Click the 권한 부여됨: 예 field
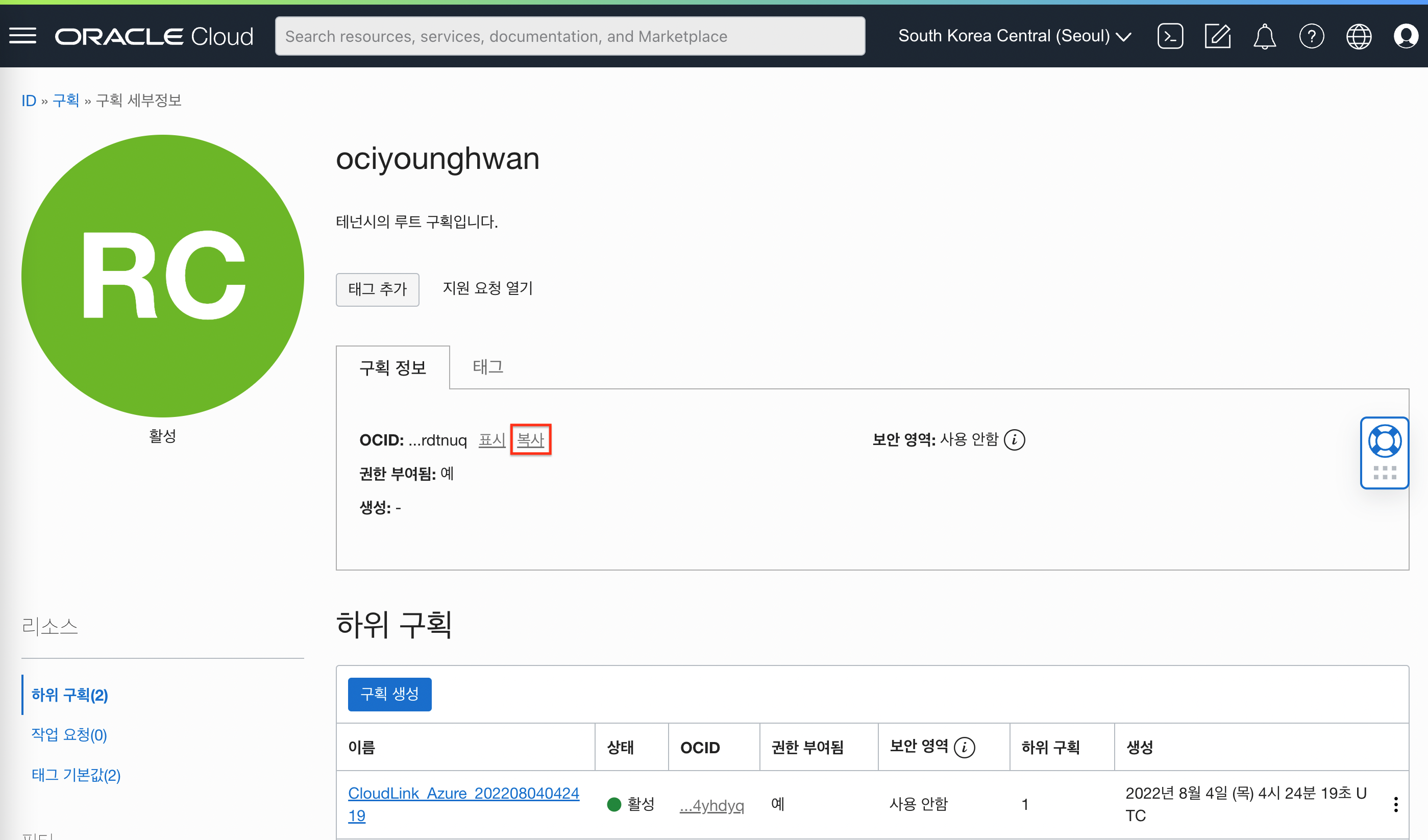Viewport: 1428px width, 840px height. [407, 473]
